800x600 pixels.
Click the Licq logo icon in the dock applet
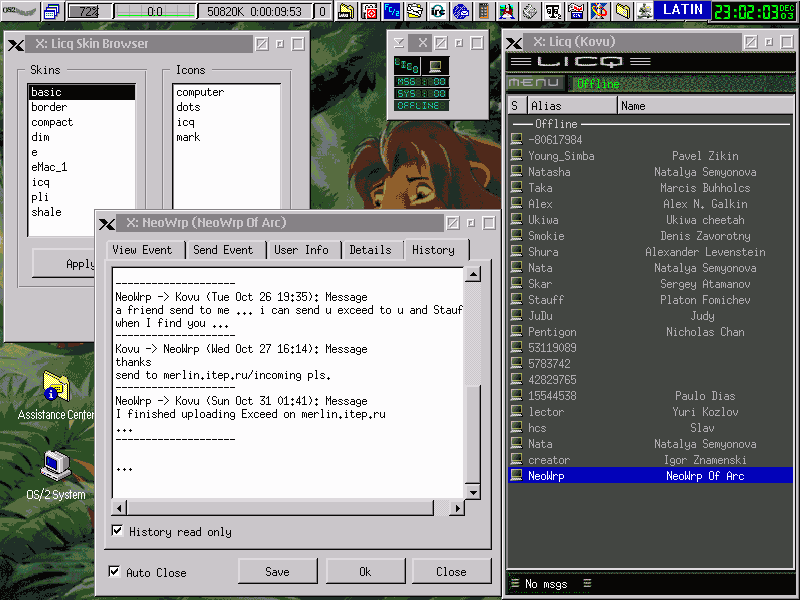pos(407,66)
